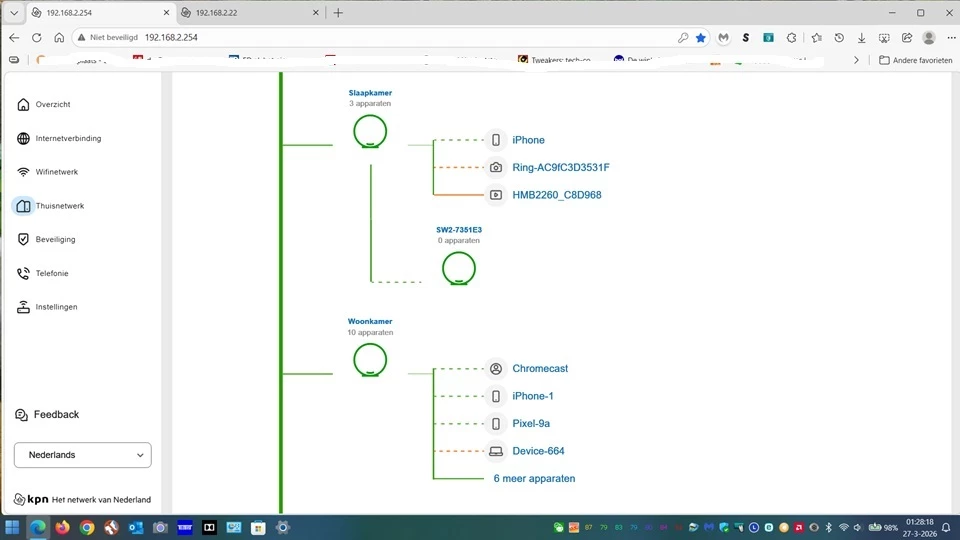The width and height of the screenshot is (960, 540).
Task: Open the browser profile avatar
Action: click(929, 38)
